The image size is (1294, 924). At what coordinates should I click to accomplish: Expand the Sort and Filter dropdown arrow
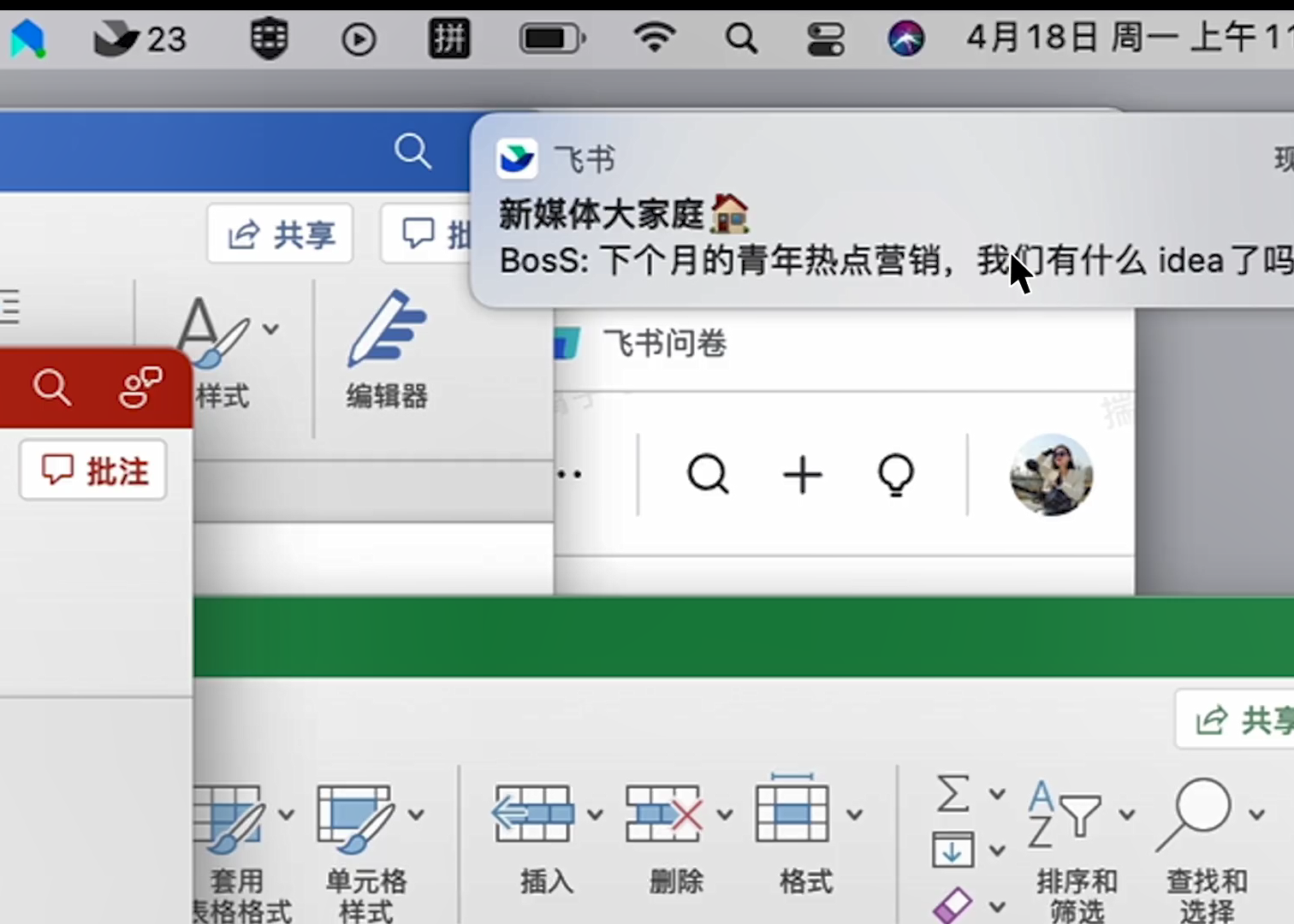tap(1127, 814)
